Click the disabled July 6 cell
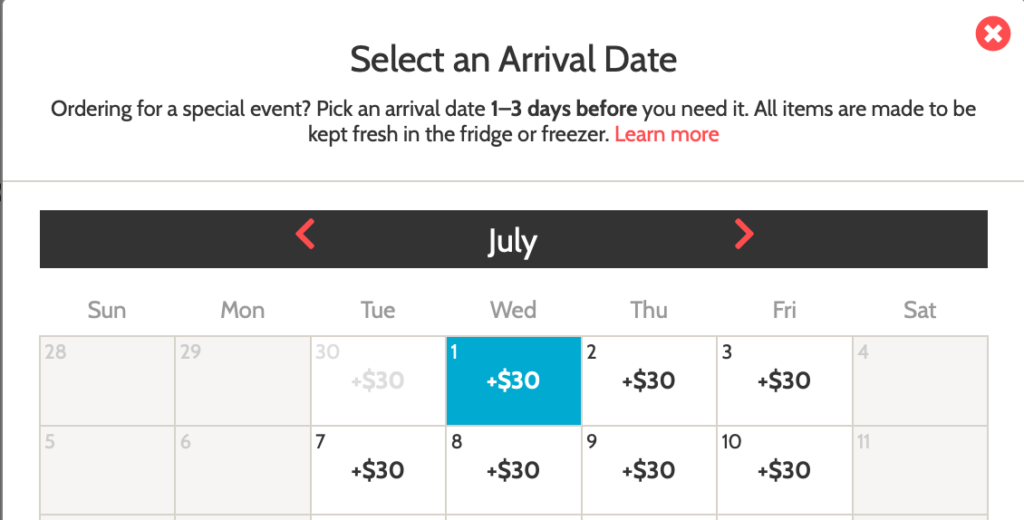Screen dimensions: 1024x520 [243, 471]
